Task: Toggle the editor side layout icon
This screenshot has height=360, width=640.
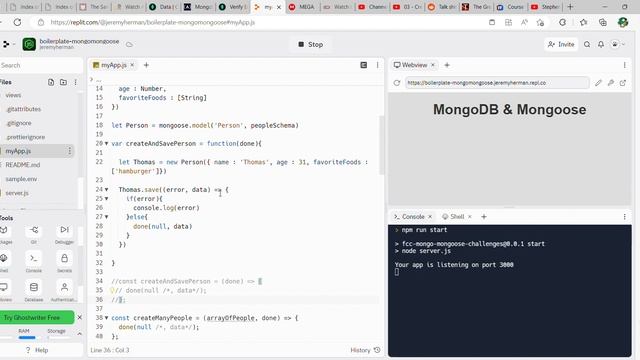Action: coord(364,65)
